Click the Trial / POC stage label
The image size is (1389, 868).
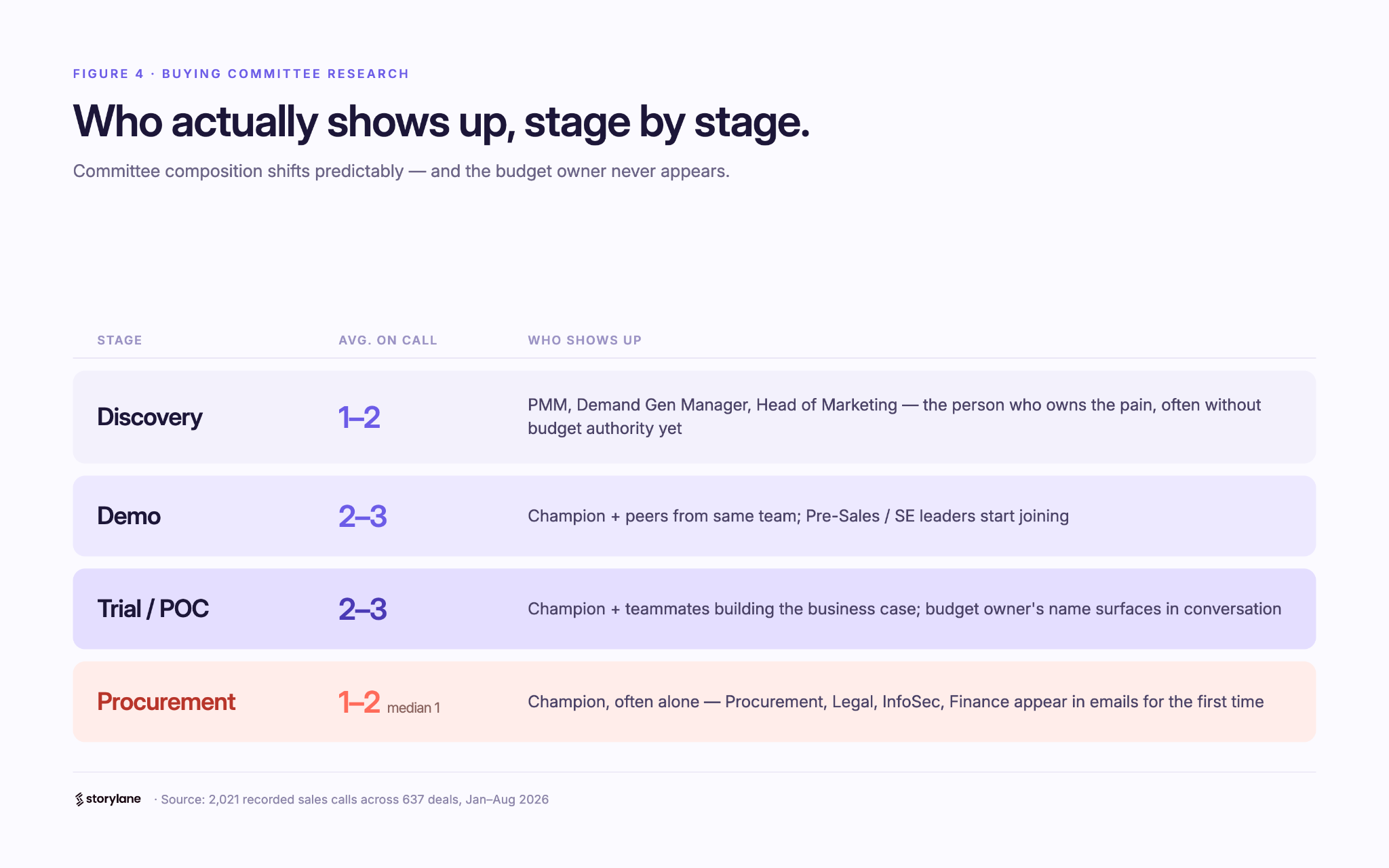[x=153, y=609]
